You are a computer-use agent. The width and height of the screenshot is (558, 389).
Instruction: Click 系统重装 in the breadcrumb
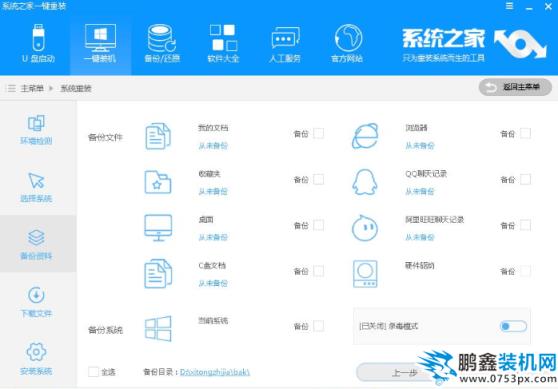click(x=75, y=88)
